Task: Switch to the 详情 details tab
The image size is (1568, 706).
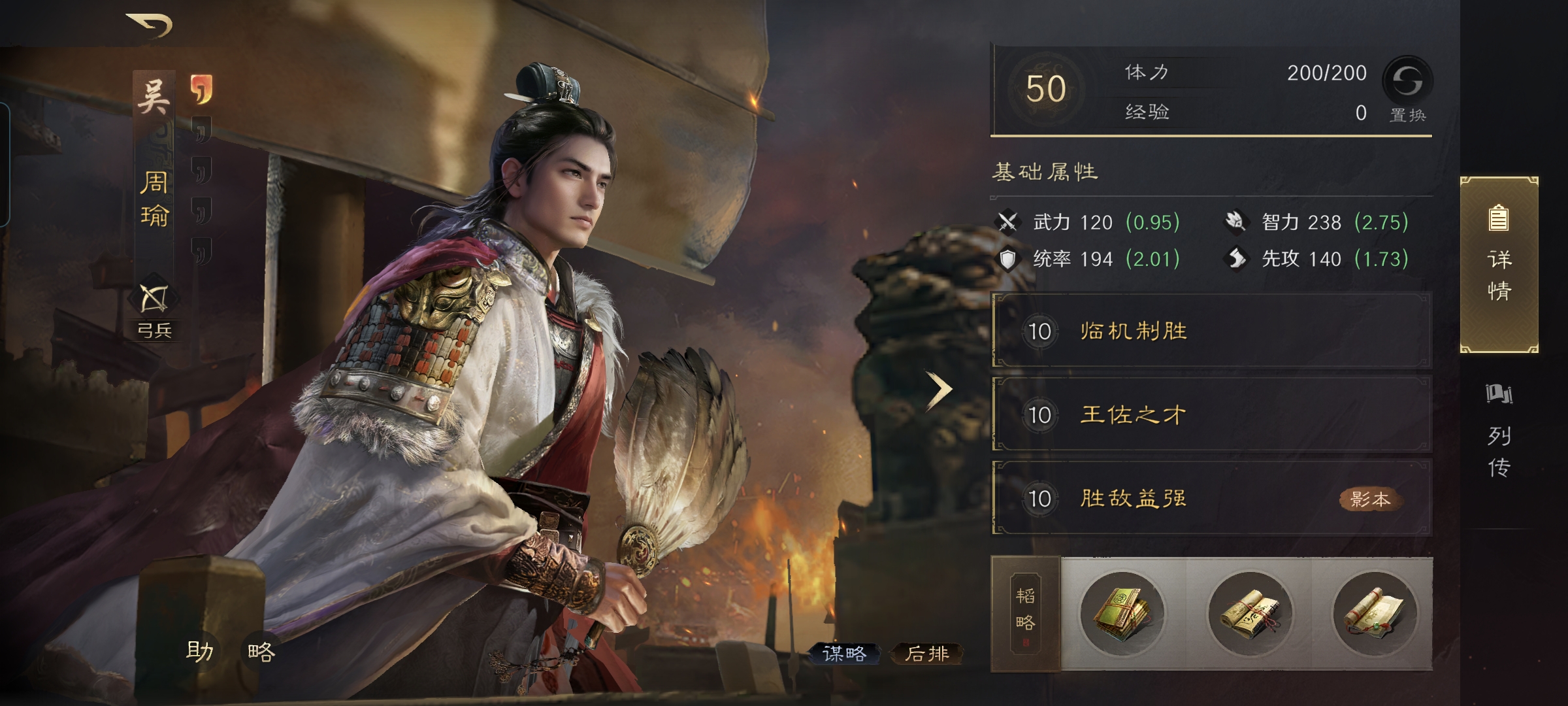Action: pos(1499,265)
